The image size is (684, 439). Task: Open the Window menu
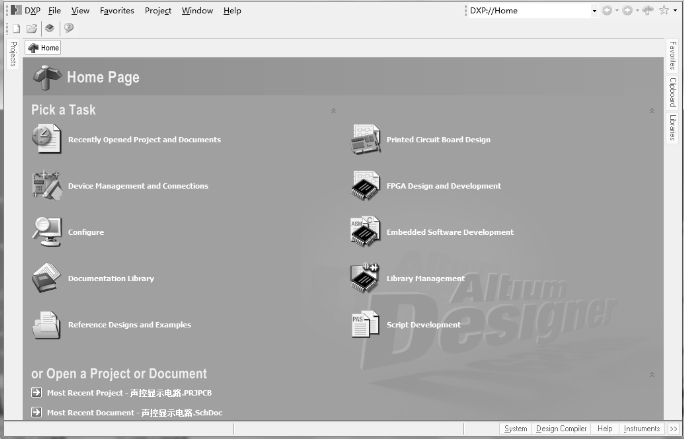tap(197, 10)
